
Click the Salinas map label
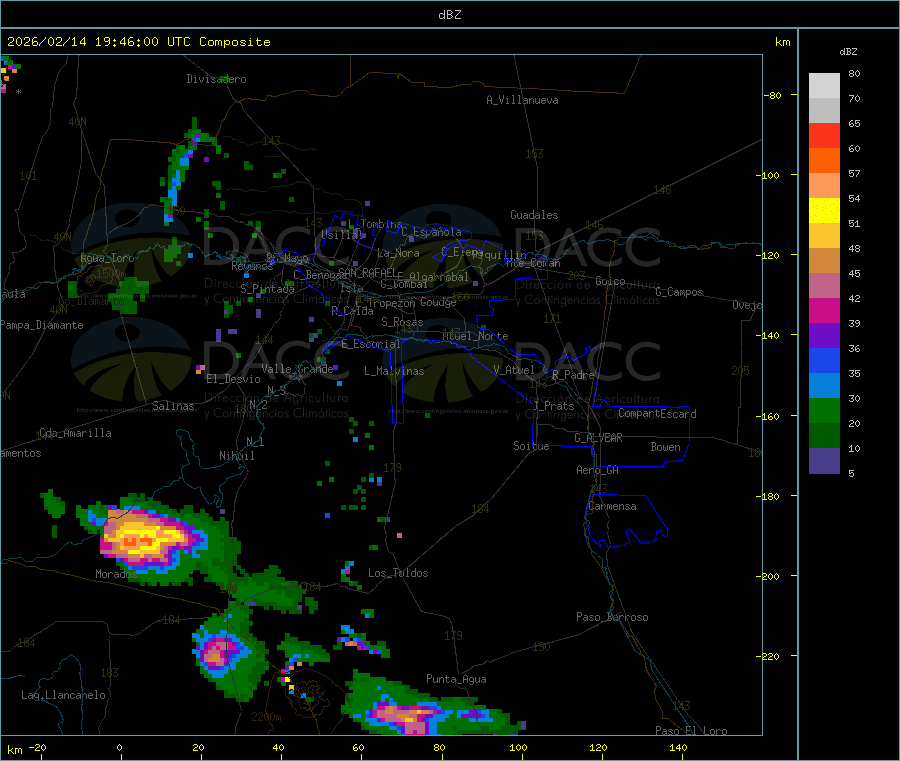(x=173, y=406)
